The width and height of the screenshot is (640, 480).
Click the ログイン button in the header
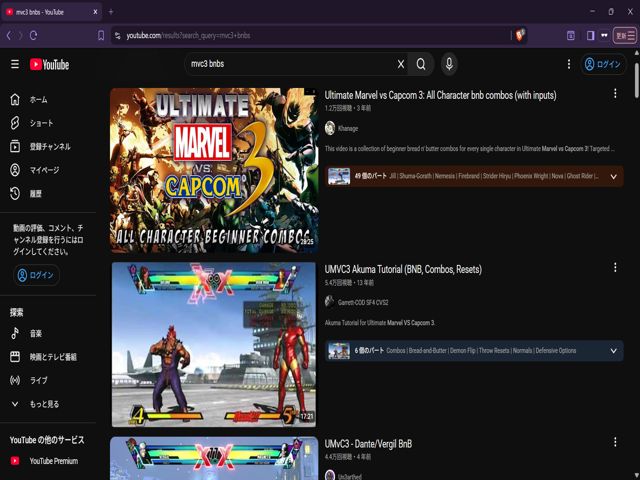603,64
